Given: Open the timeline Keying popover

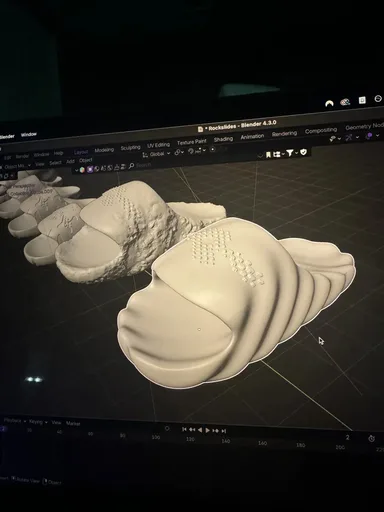Looking at the screenshot, I should pos(37,422).
